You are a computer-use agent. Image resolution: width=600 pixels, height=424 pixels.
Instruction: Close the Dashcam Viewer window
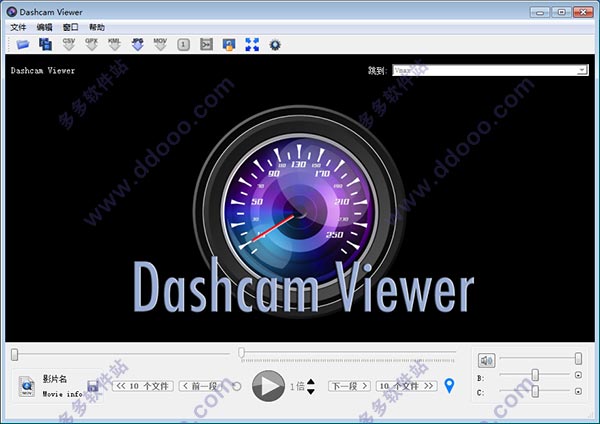(583, 12)
